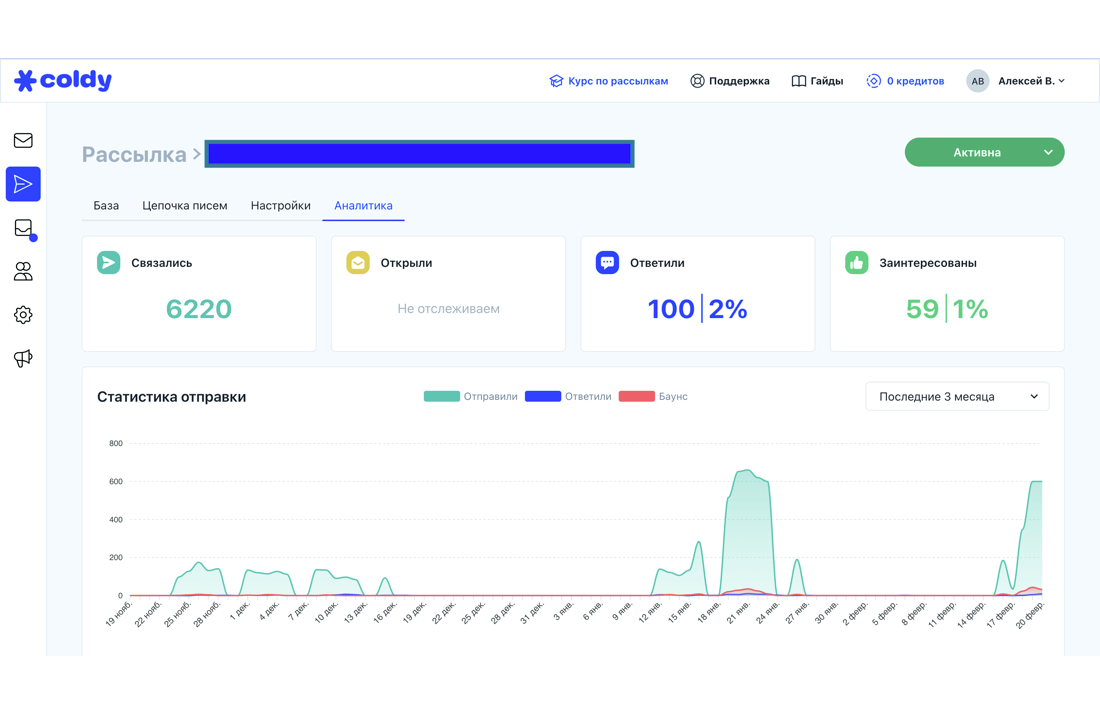Select the paper-plane campaigns icon in sidebar

tap(23, 184)
